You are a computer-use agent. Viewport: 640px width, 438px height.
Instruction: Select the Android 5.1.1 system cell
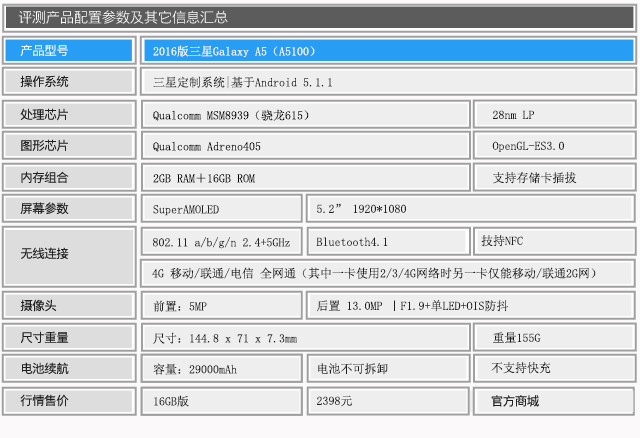tap(386, 82)
